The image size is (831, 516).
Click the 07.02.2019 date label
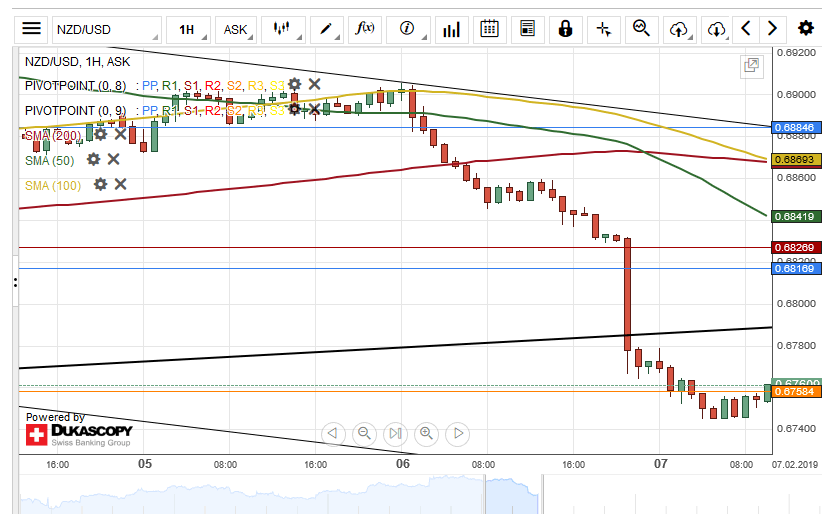click(795, 465)
